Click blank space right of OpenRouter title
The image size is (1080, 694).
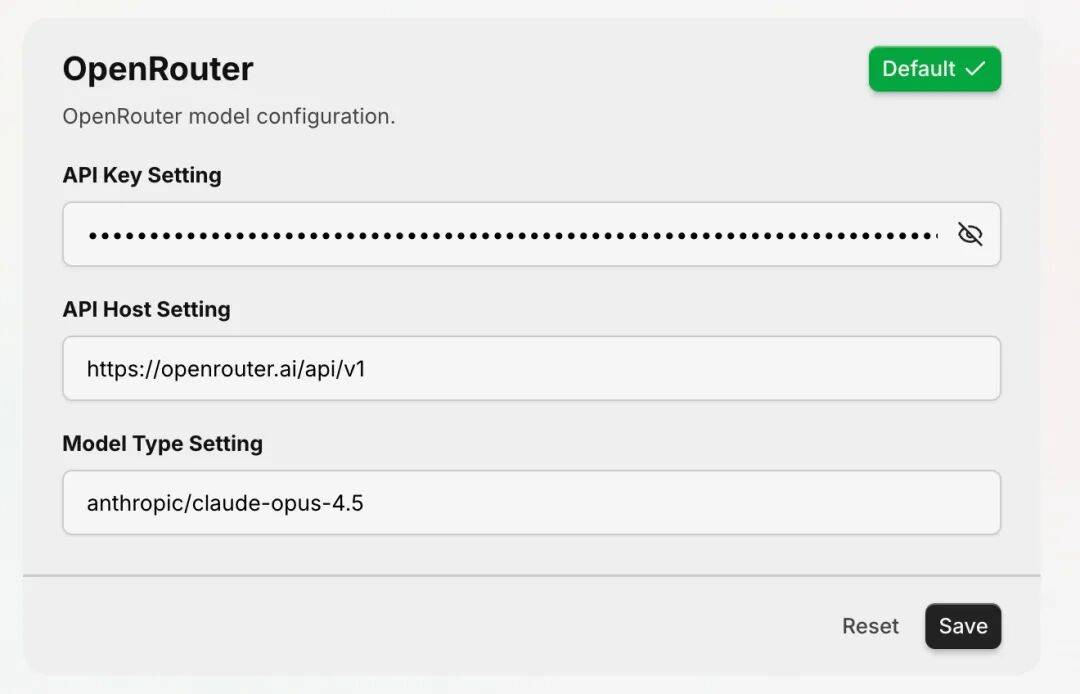click(x=550, y=69)
